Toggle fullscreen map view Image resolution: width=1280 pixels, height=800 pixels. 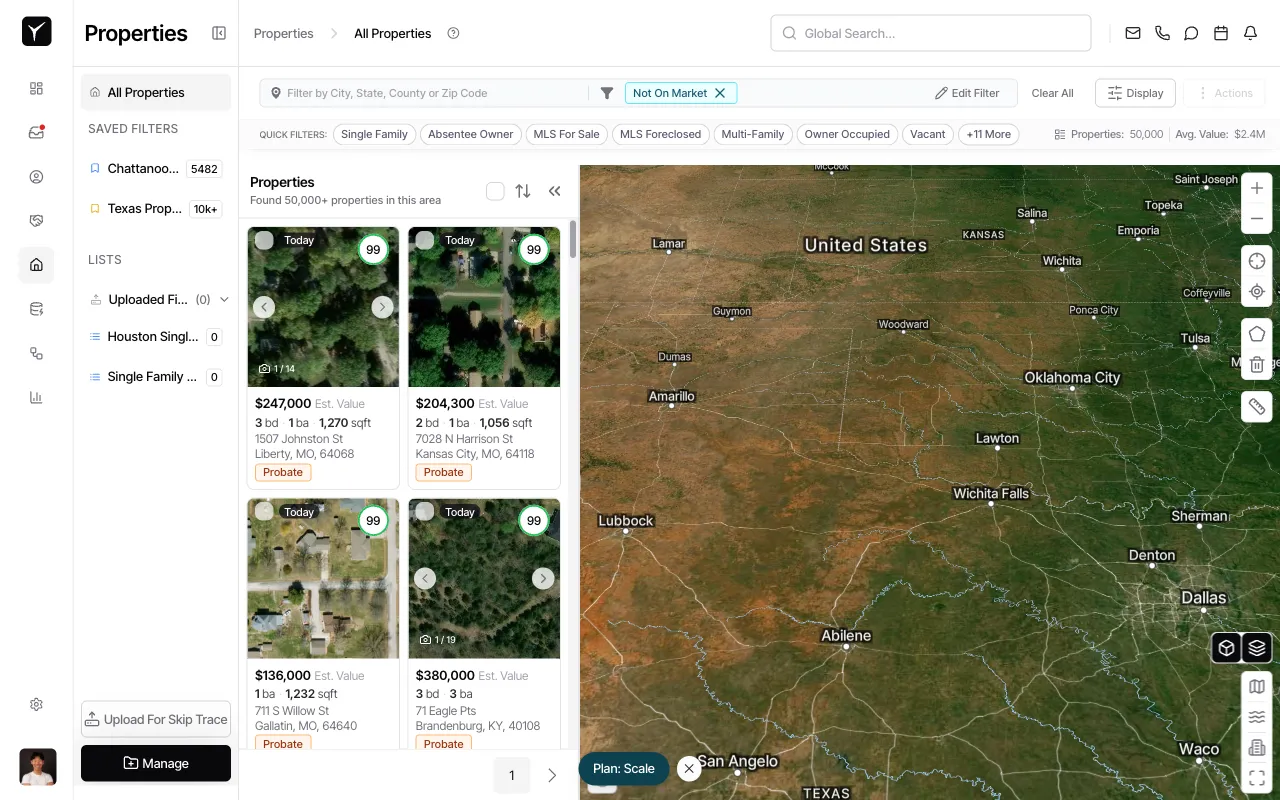1257,777
